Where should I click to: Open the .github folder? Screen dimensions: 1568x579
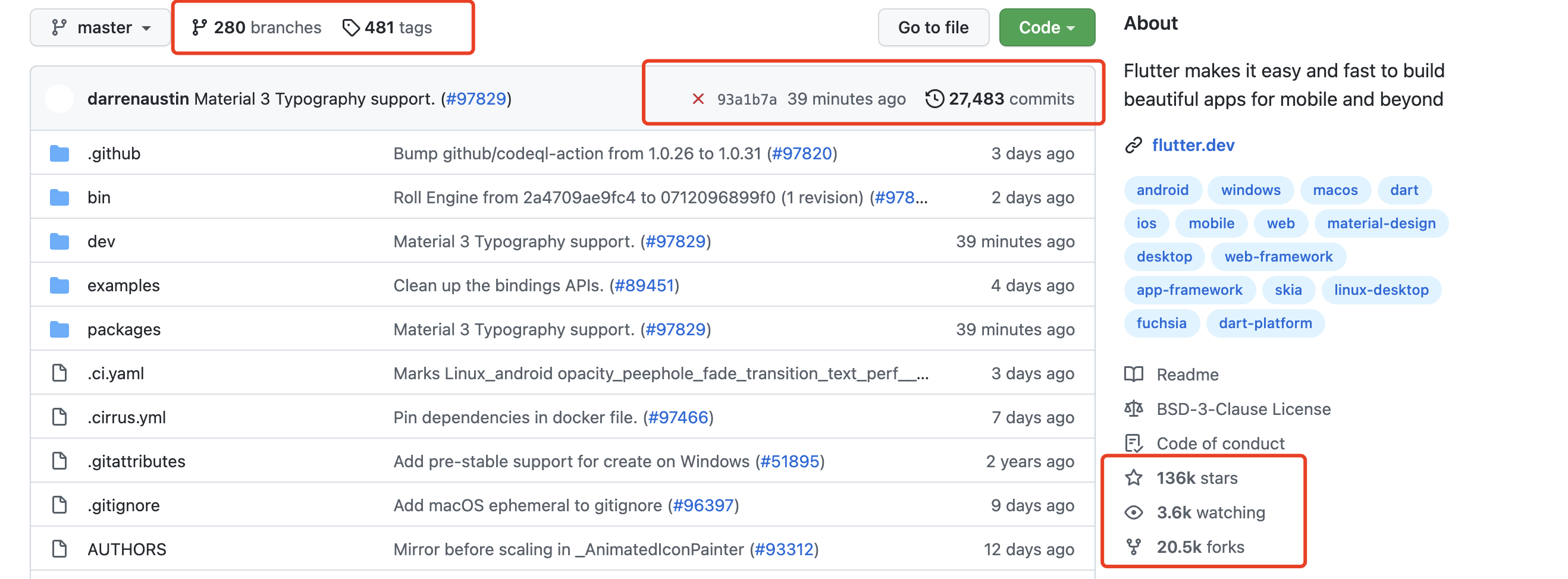tap(114, 153)
